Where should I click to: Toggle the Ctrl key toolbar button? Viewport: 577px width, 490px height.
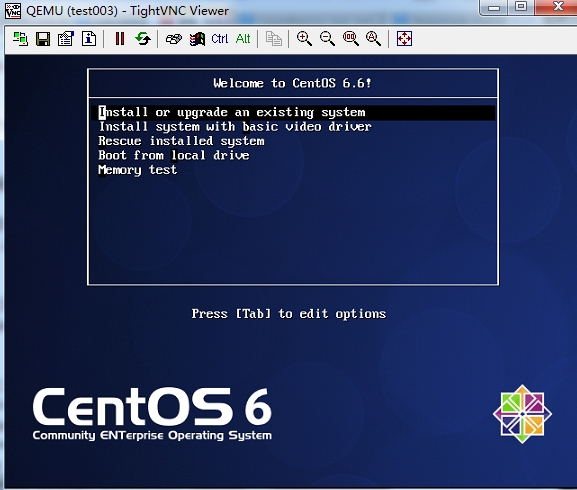220,39
